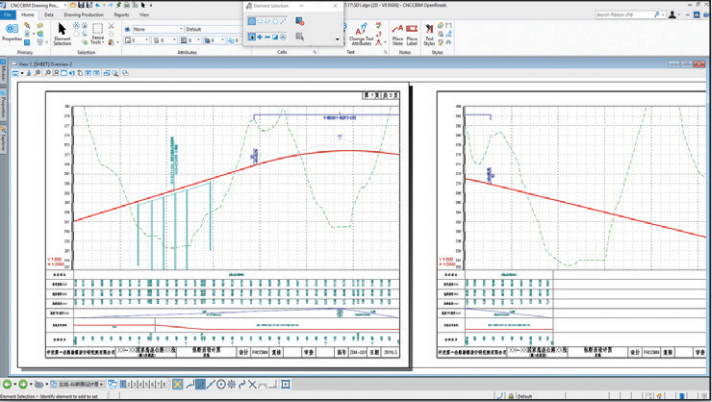Image resolution: width=712 pixels, height=402 pixels.
Task: Toggle view 1 button in view group
Action: pyautogui.click(x=123, y=384)
